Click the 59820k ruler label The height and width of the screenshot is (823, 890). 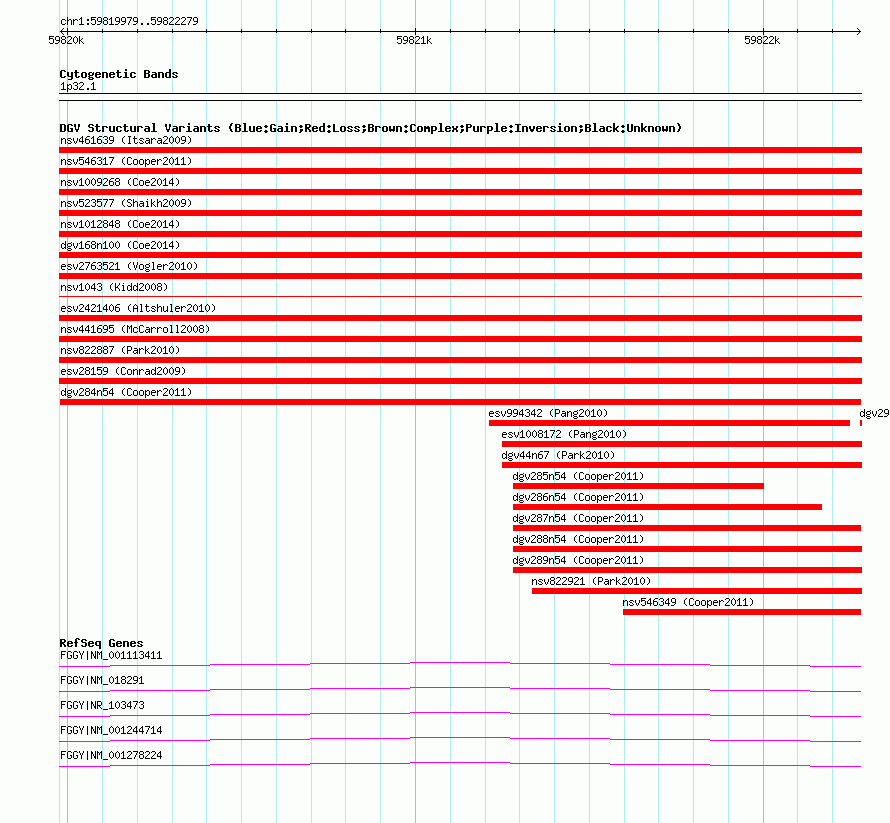pos(66,40)
